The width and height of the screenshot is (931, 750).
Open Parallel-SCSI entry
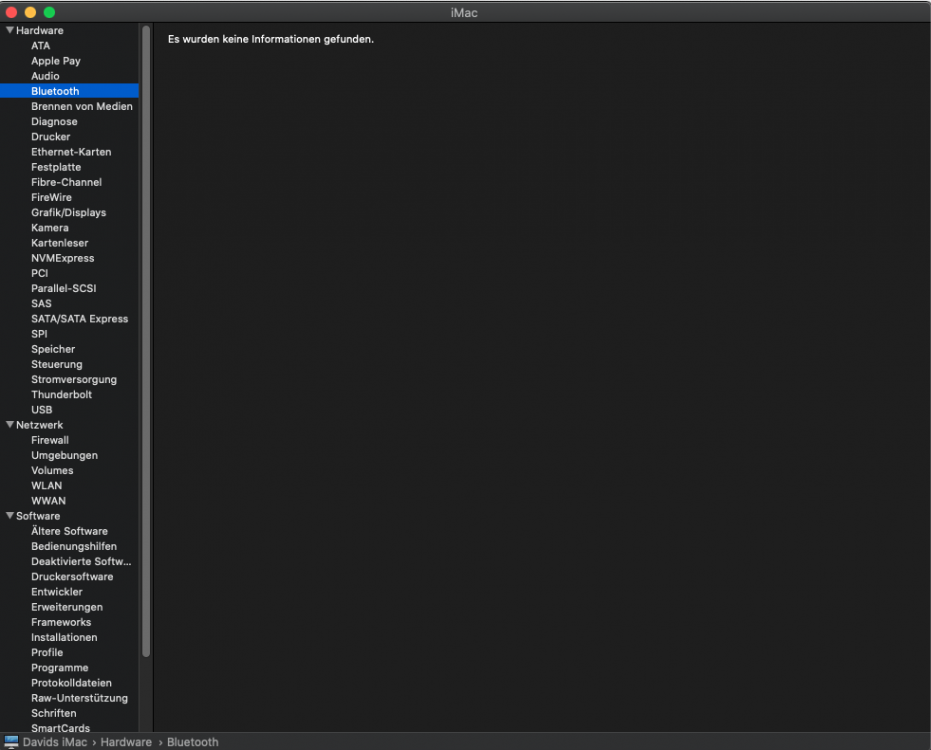click(64, 288)
